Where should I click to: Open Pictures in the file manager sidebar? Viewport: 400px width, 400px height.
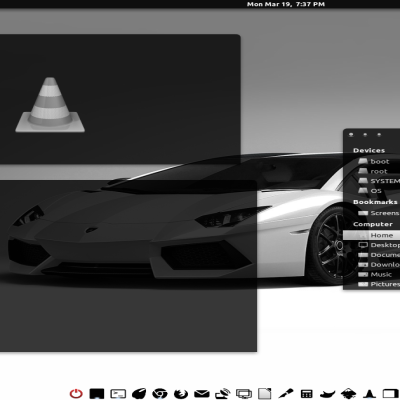point(371,284)
